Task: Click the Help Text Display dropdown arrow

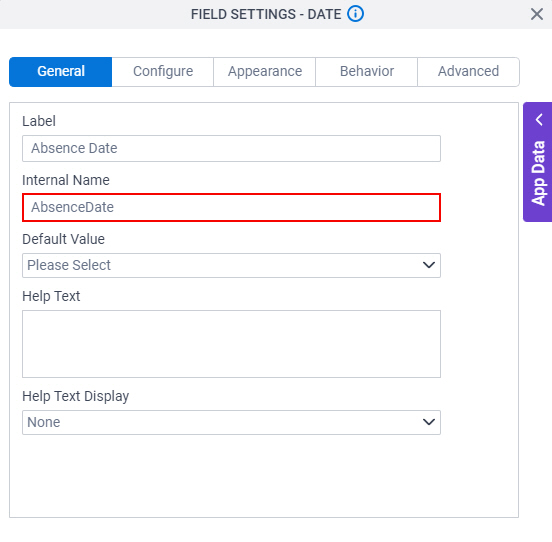Action: pyautogui.click(x=428, y=422)
